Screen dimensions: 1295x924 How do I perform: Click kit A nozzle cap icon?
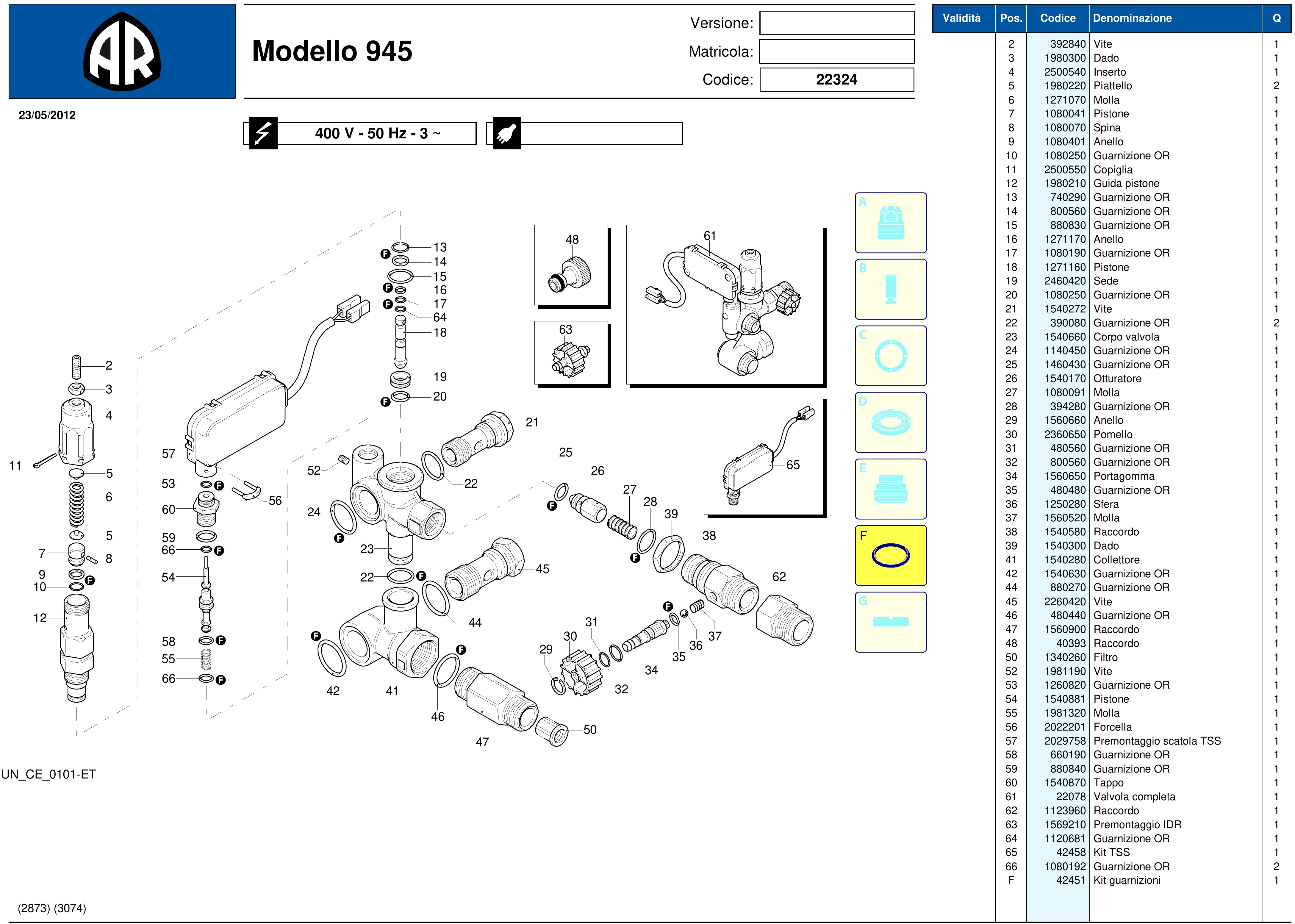coord(890,223)
